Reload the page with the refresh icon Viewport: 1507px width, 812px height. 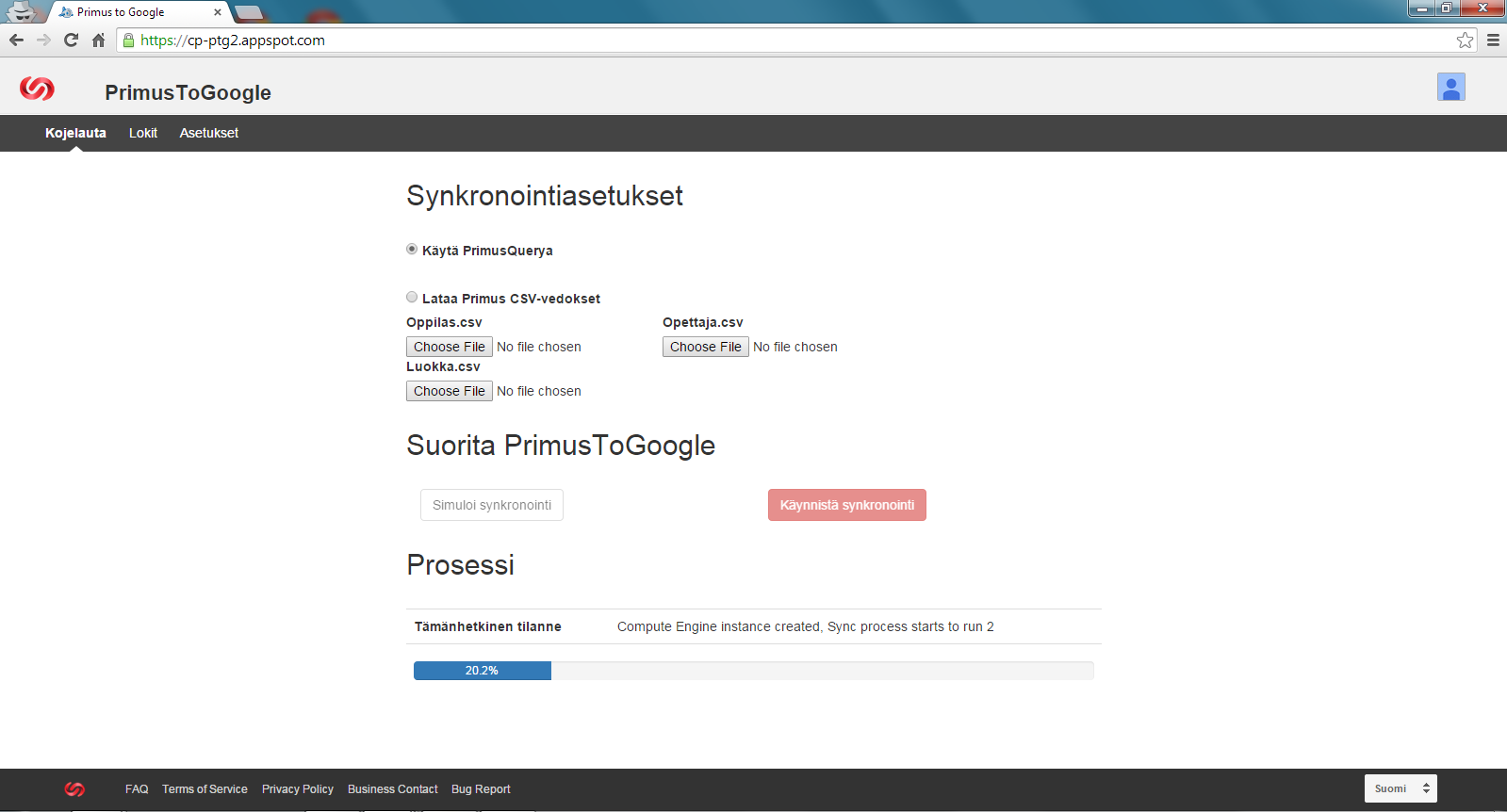point(71,40)
